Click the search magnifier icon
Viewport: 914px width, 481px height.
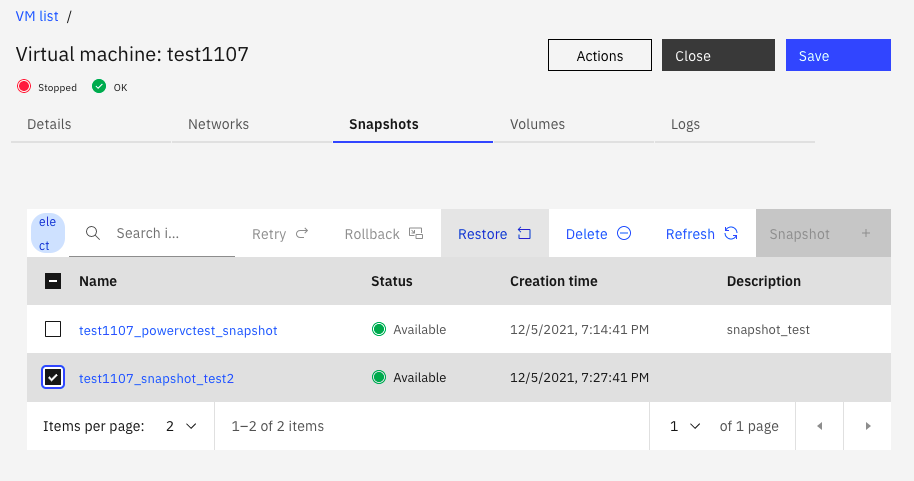click(93, 233)
